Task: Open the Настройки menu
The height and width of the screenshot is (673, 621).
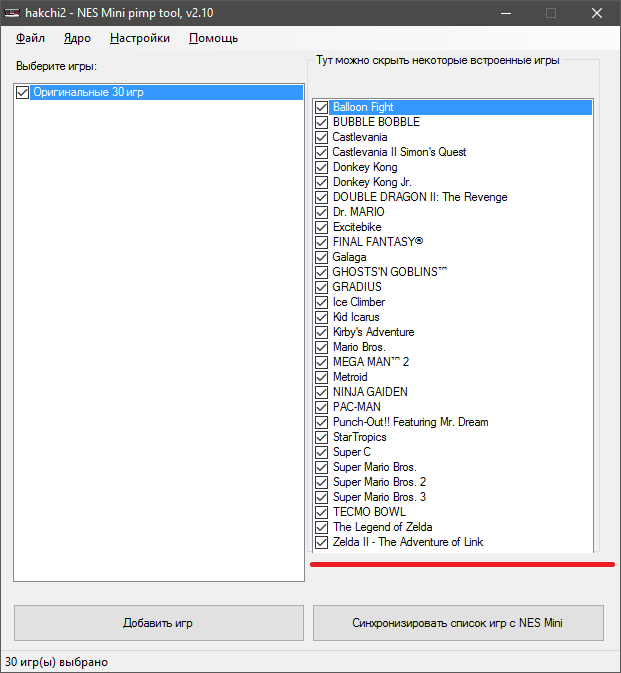Action: click(139, 38)
